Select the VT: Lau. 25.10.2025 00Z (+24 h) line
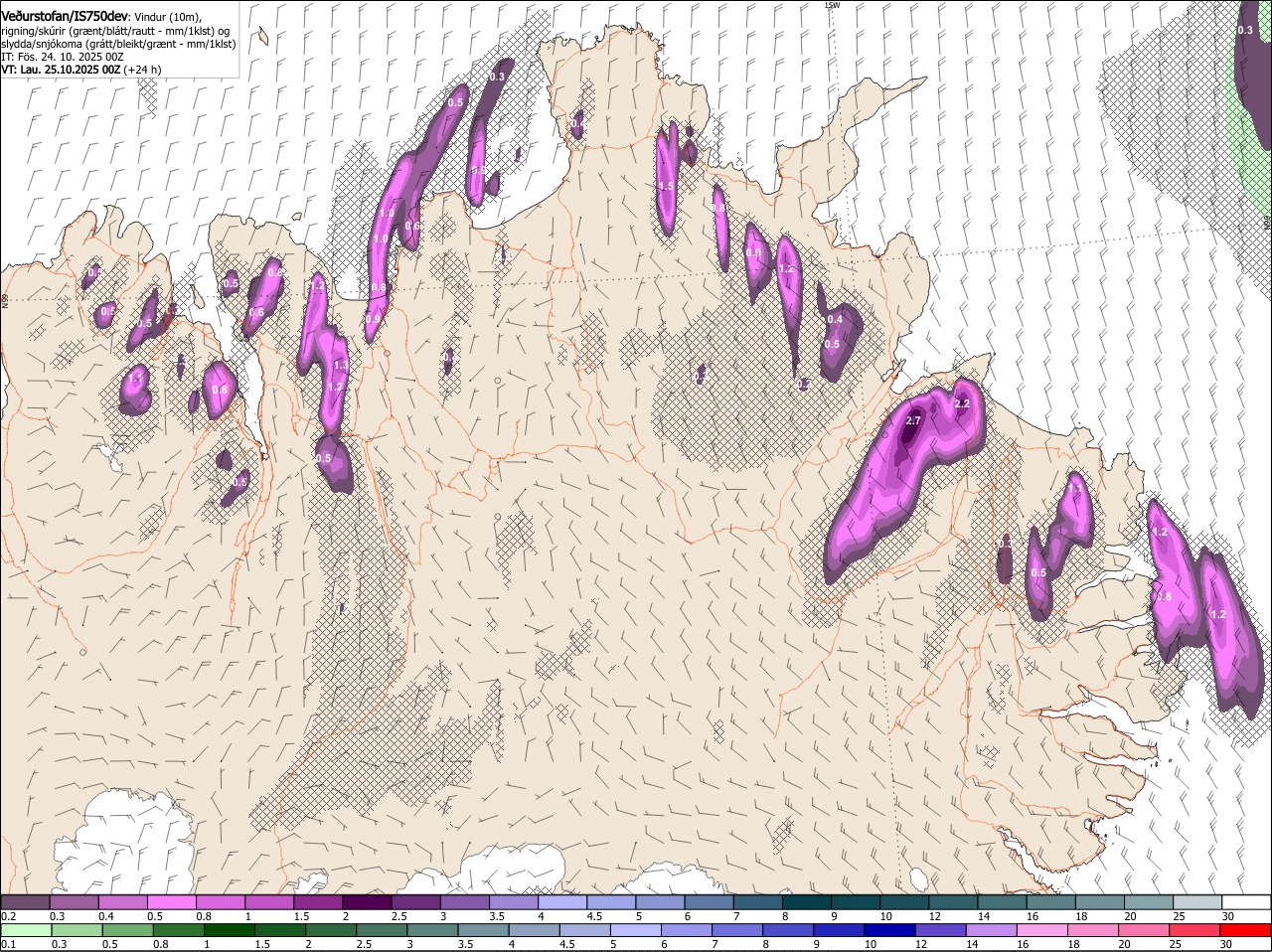Screen dimensions: 1272x952 (x=81, y=70)
